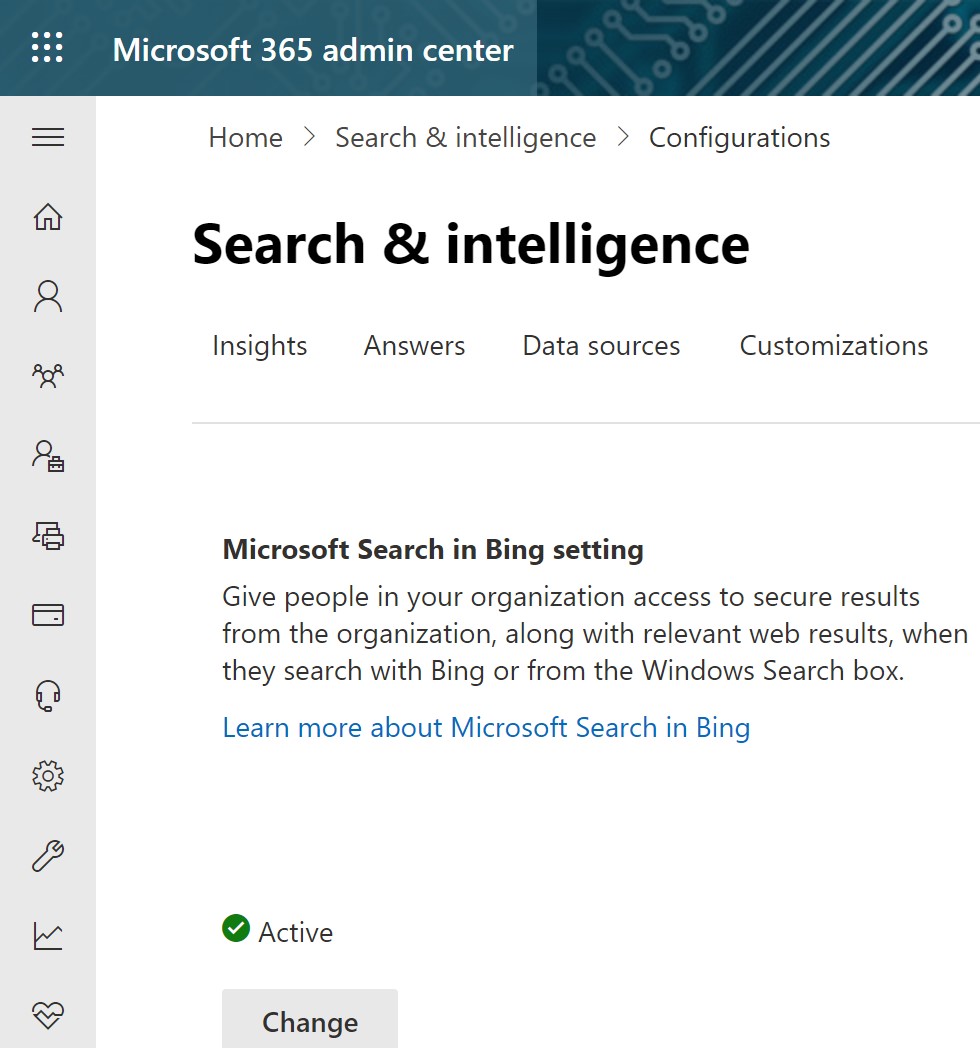Switch to the Insights tab
The image size is (980, 1048).
click(259, 345)
